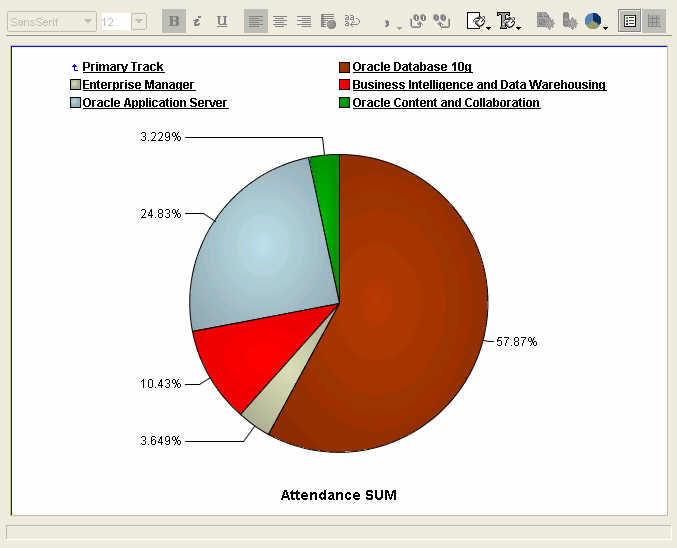Click the Enterprise Manager beige legend swatch
The height and width of the screenshot is (548, 677).
pos(76,85)
